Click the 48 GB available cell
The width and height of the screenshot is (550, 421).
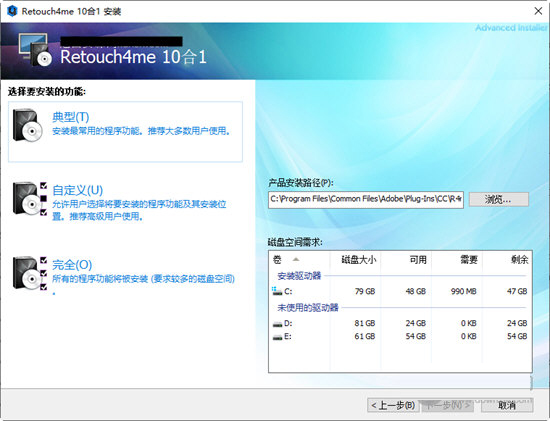click(x=416, y=291)
